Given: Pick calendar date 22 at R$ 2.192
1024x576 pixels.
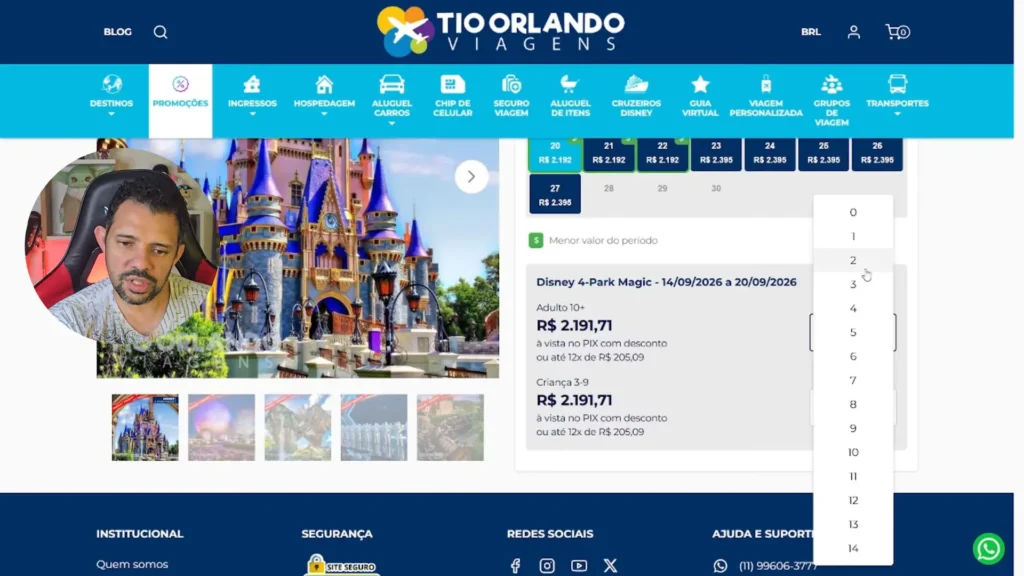Looking at the screenshot, I should tap(662, 154).
